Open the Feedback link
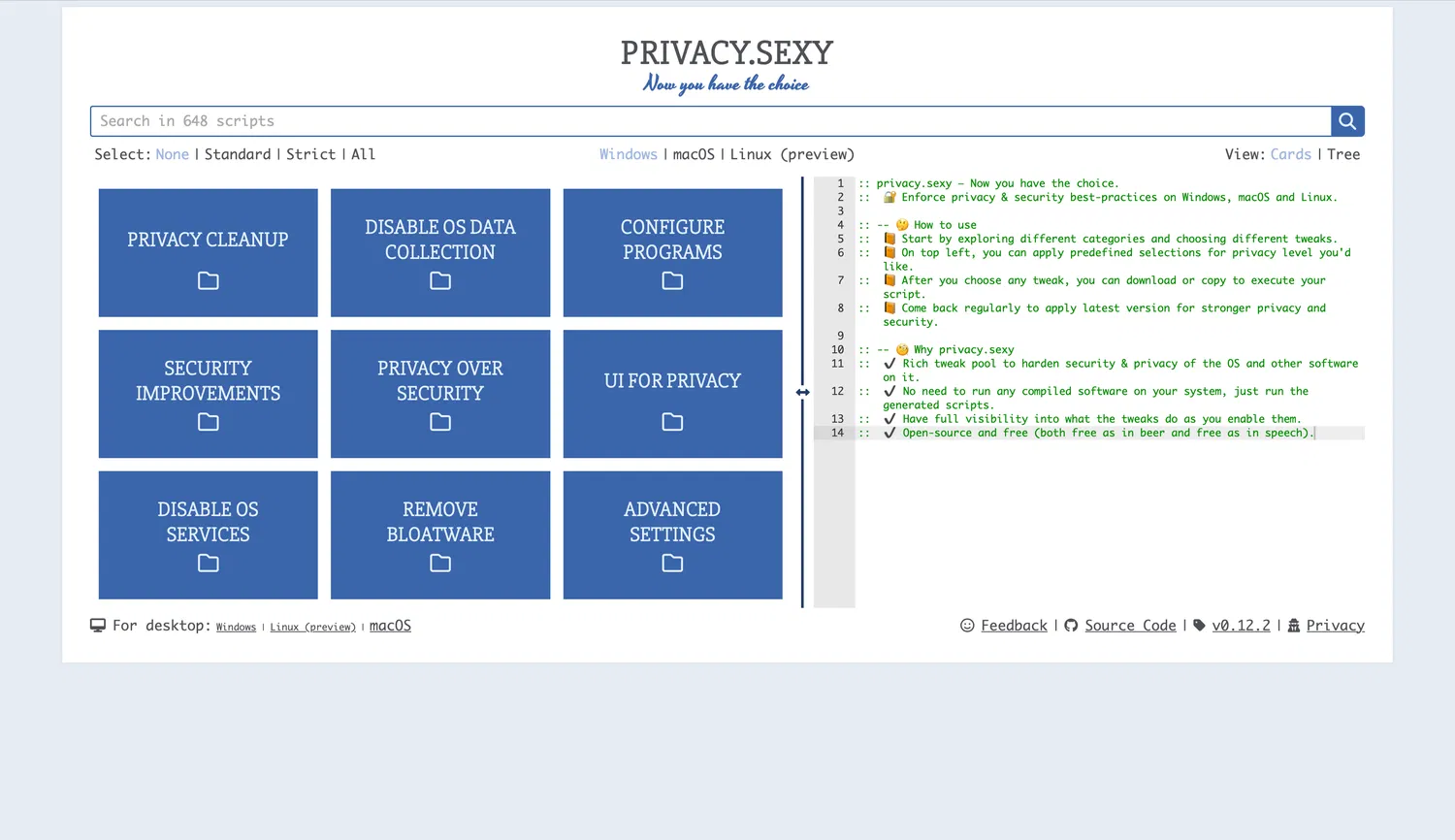Image resolution: width=1455 pixels, height=840 pixels. (x=1014, y=626)
